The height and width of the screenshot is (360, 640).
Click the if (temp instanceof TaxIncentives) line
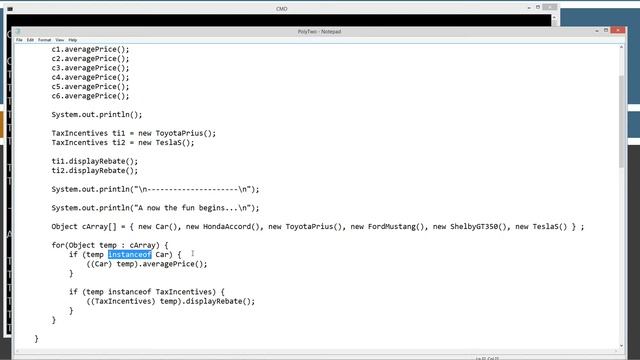click(x=147, y=292)
